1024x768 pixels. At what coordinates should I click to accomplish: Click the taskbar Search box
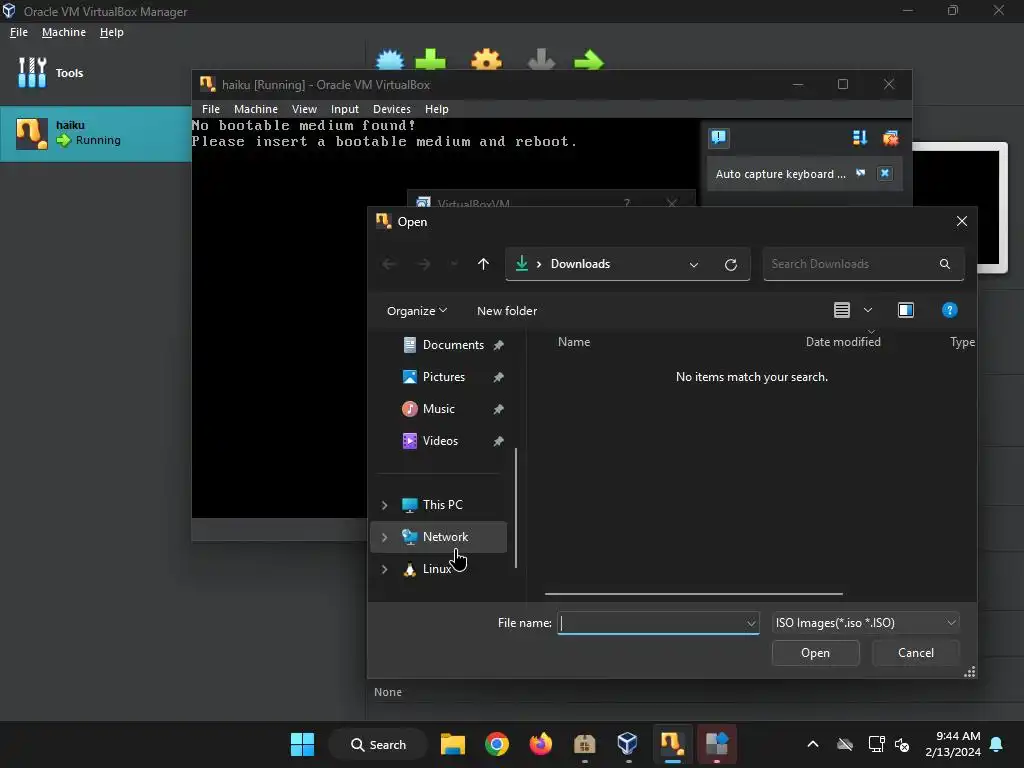tap(379, 744)
